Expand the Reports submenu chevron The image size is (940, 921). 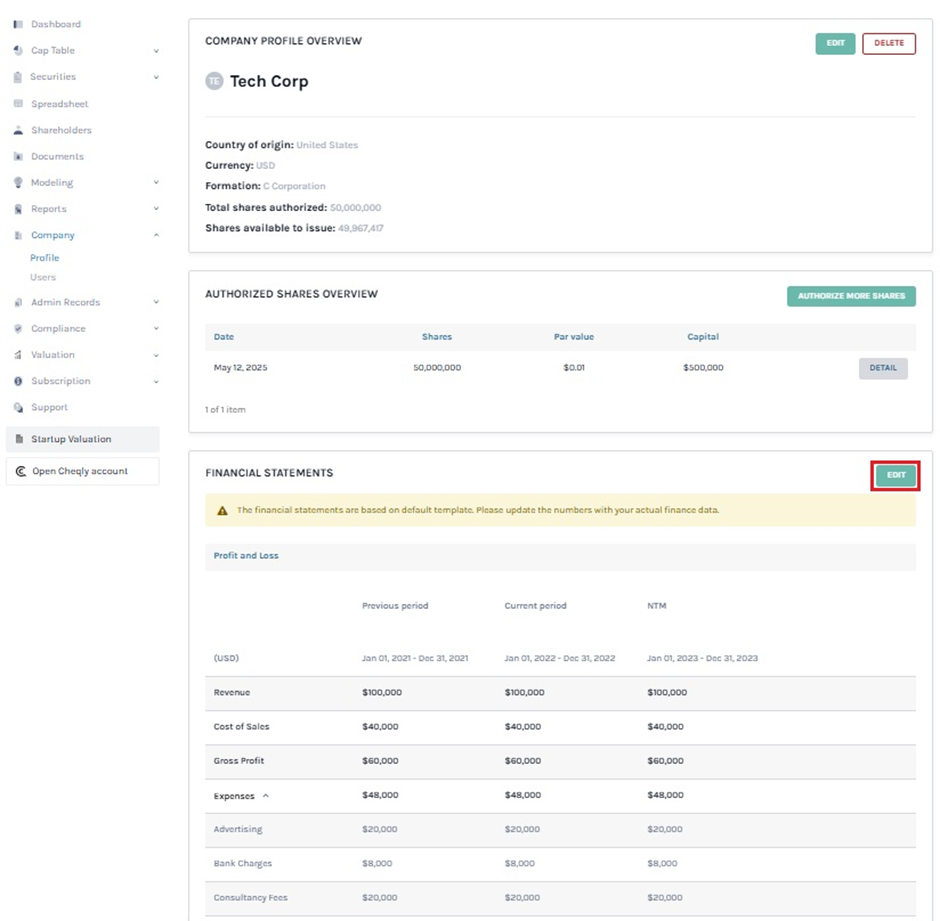tap(156, 209)
